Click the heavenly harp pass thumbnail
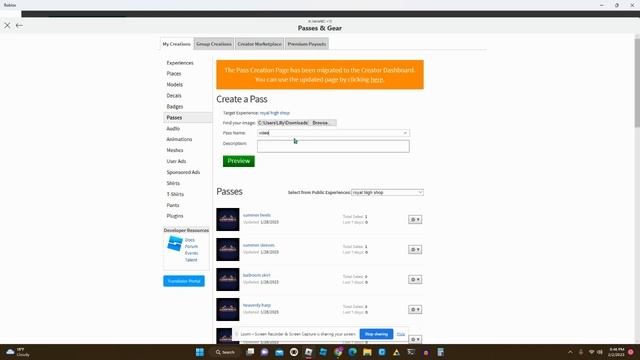This screenshot has height=360, width=640. [228, 309]
